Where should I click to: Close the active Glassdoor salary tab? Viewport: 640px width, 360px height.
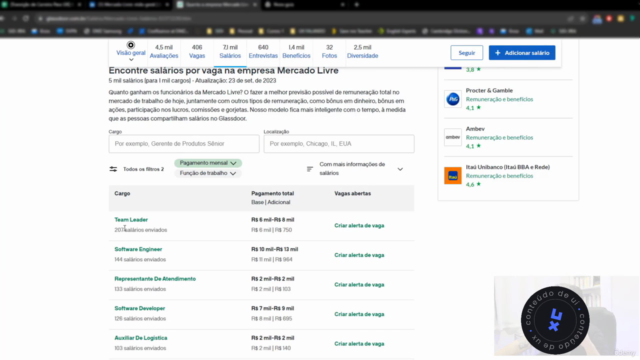pyautogui.click(x=255, y=4)
